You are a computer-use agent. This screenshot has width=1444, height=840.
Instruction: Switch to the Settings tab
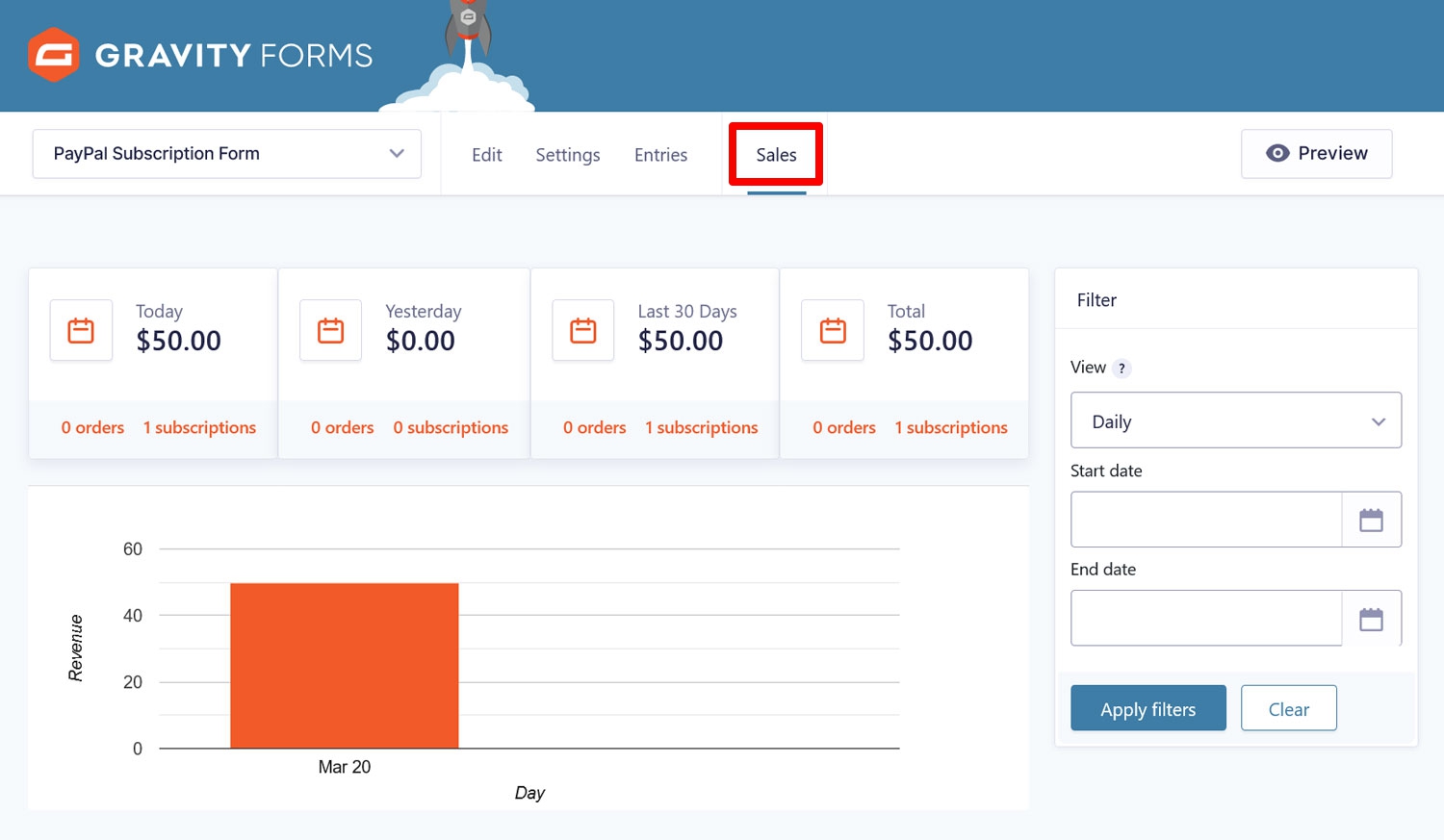568,155
